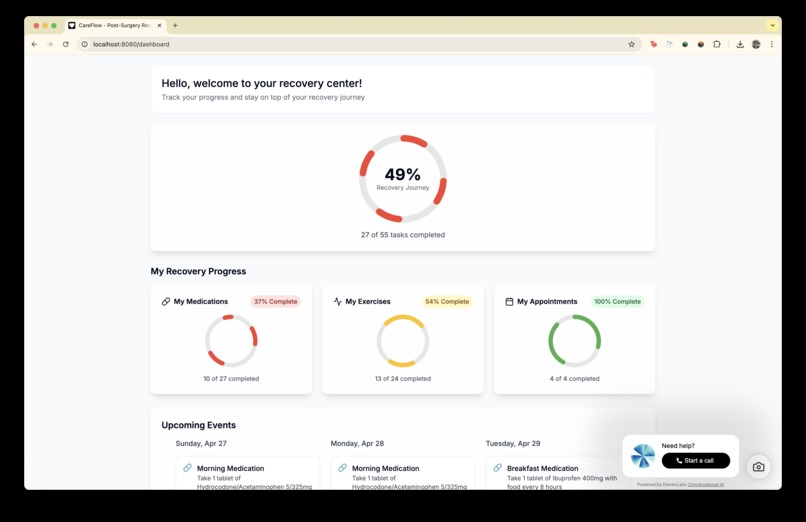Click the "Sunday, Apr 27" date heading
806x522 pixels.
click(201, 443)
